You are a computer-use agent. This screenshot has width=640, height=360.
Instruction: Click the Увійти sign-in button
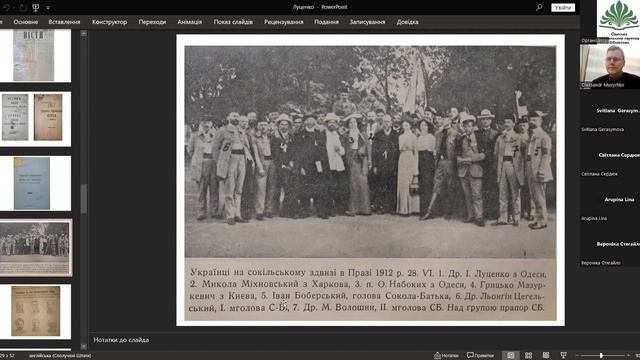(563, 7)
